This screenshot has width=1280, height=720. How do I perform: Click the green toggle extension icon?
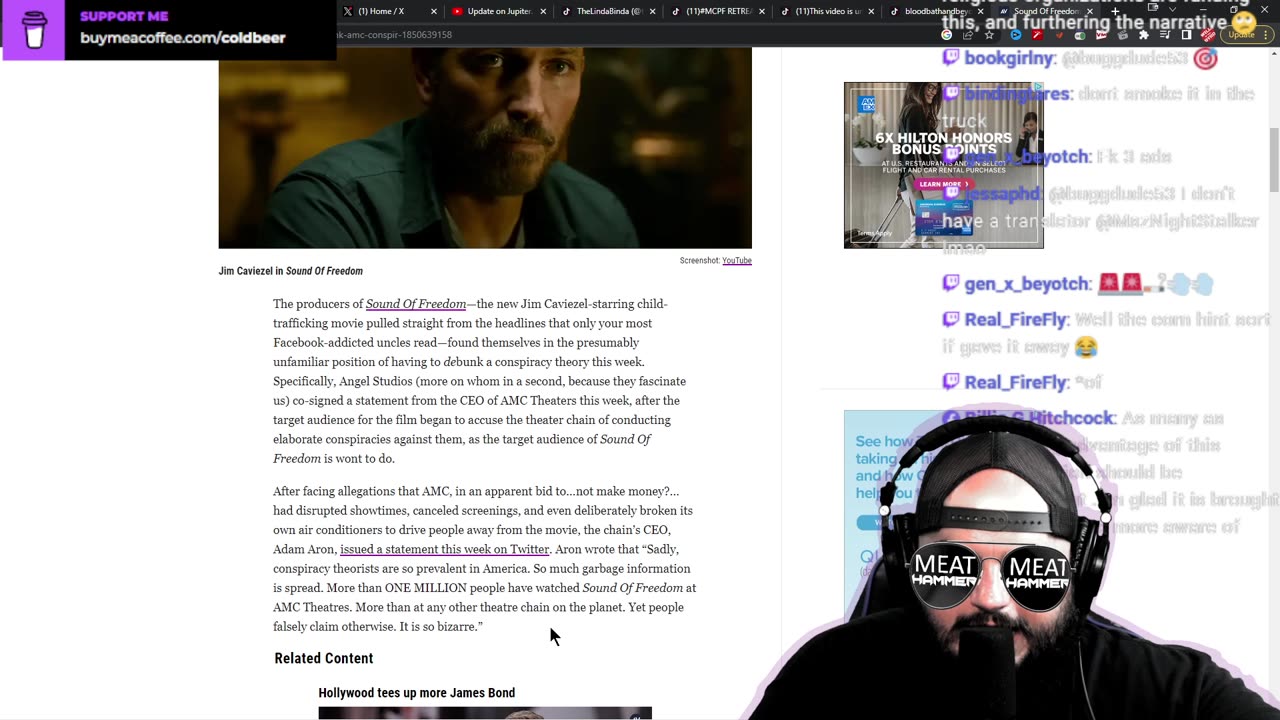[x=1080, y=35]
